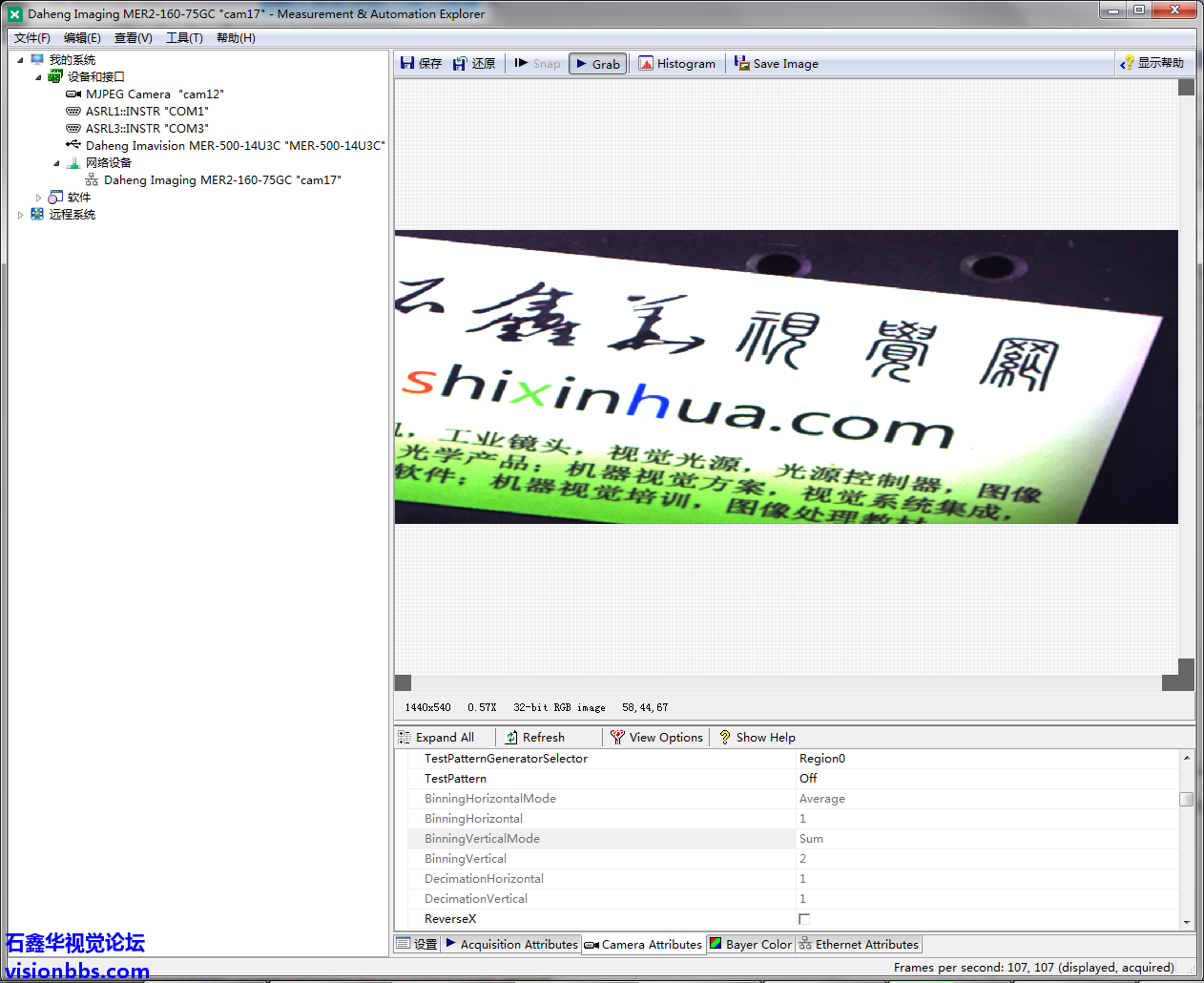
Task: Click the 1440x540 image size readout
Action: pyautogui.click(x=427, y=708)
